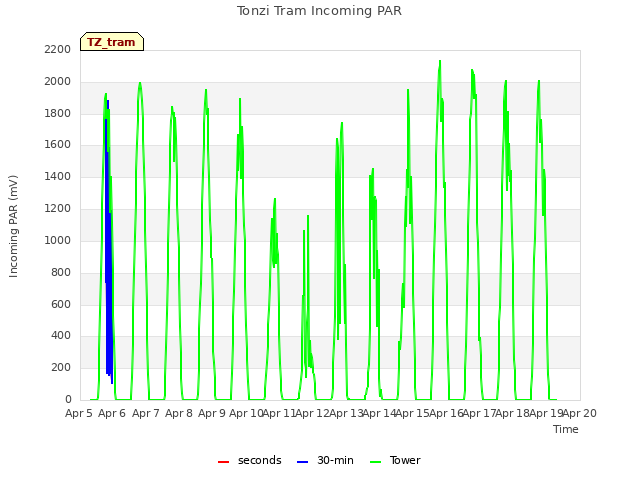This screenshot has height=480, width=640.
Task: Click the red seconds legend swatch
Action: [x=223, y=462]
